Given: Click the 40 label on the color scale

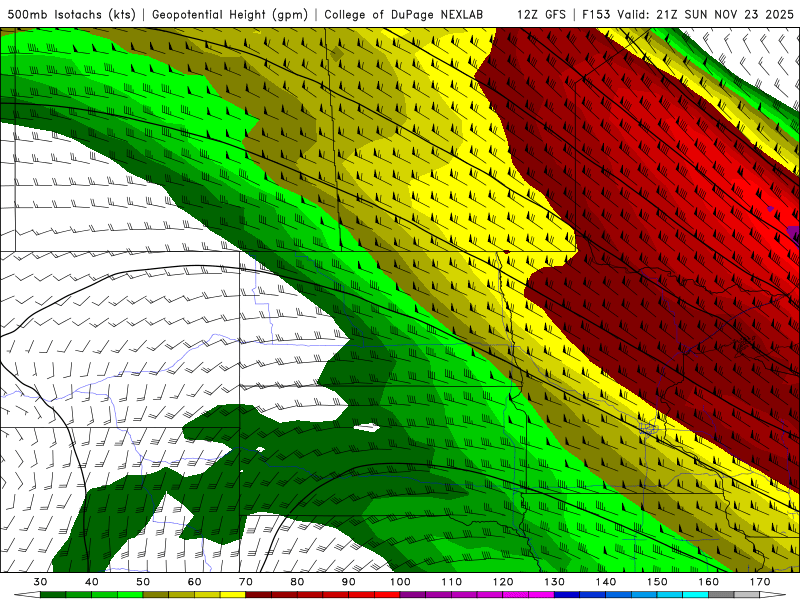Looking at the screenshot, I should click(x=92, y=582).
